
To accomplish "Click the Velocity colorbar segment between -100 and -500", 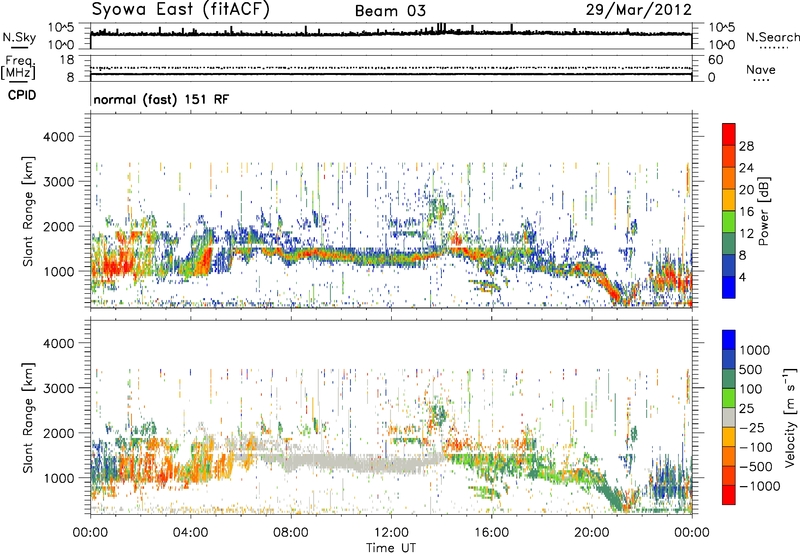I will pos(729,456).
